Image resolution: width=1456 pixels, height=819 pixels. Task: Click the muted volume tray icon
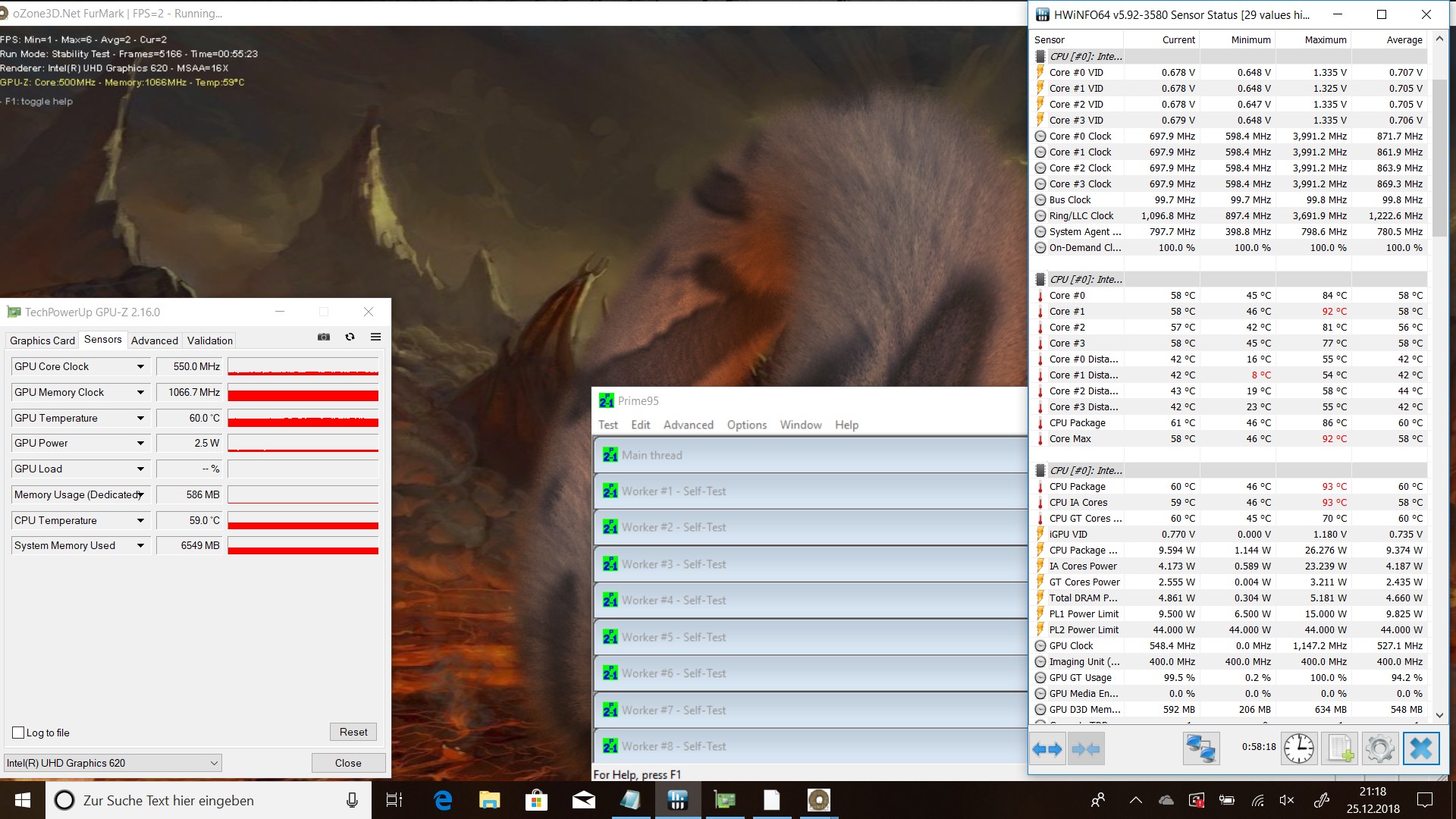tap(1287, 800)
